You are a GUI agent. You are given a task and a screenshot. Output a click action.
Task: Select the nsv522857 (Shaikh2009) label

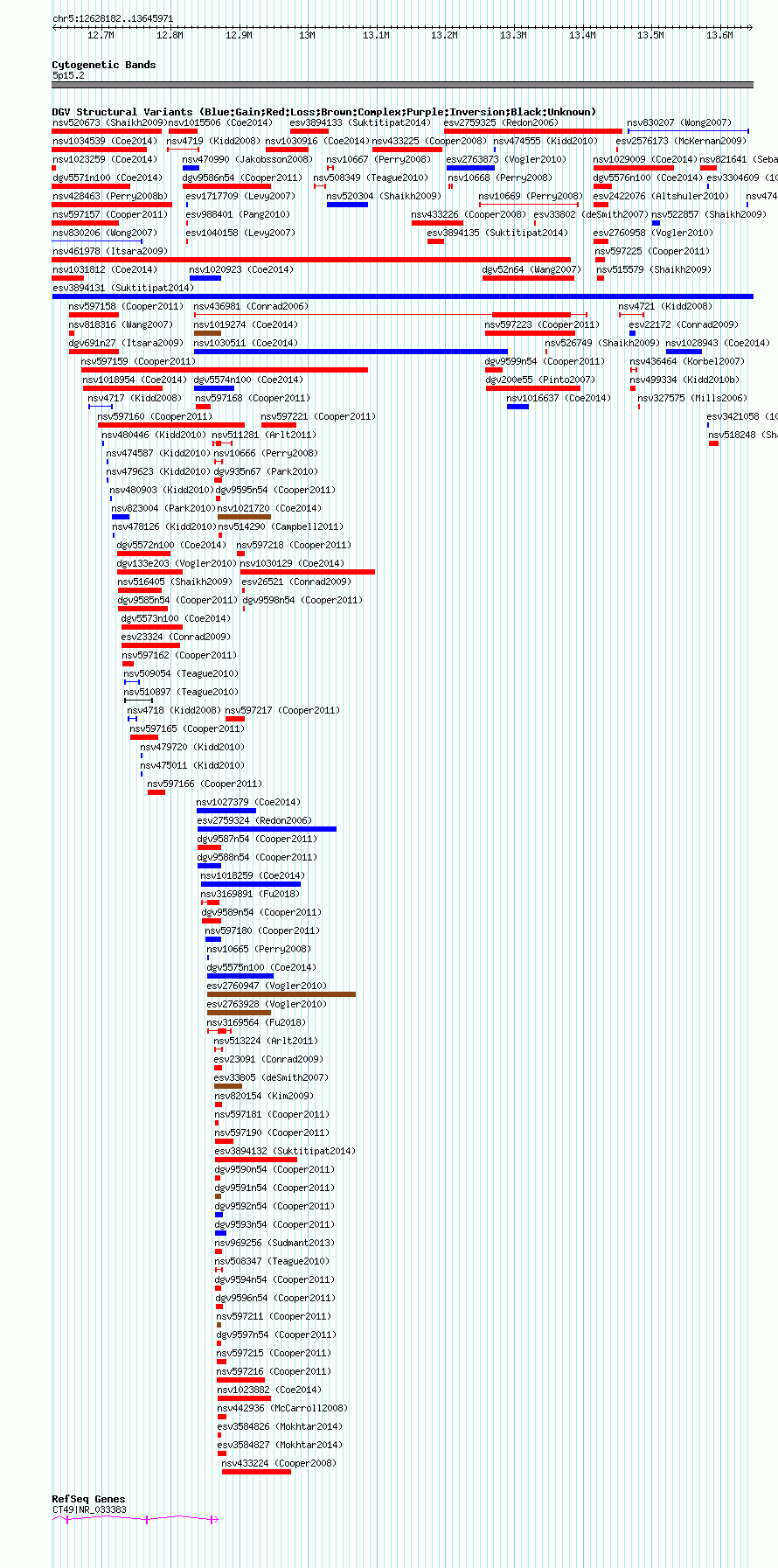709,214
